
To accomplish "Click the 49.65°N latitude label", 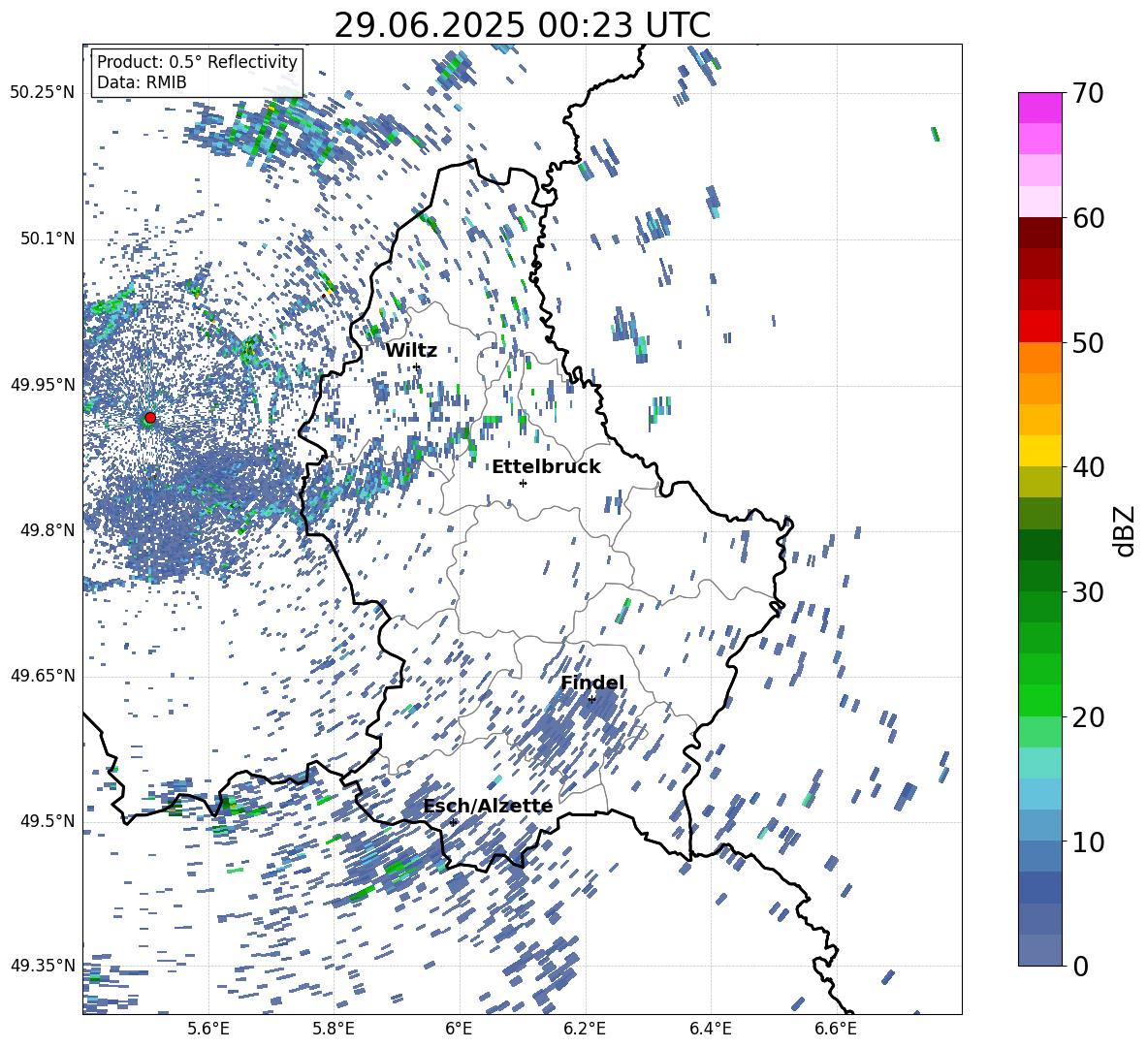I will tap(43, 676).
